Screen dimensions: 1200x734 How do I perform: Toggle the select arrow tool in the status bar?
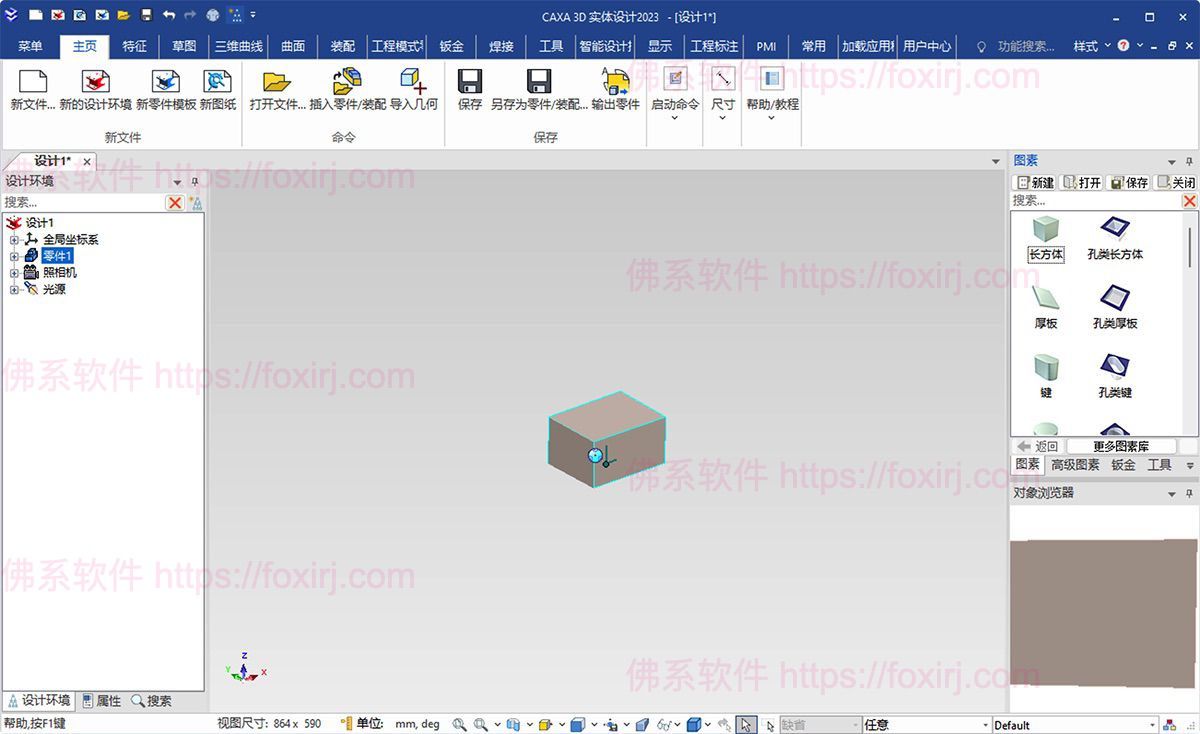(745, 723)
